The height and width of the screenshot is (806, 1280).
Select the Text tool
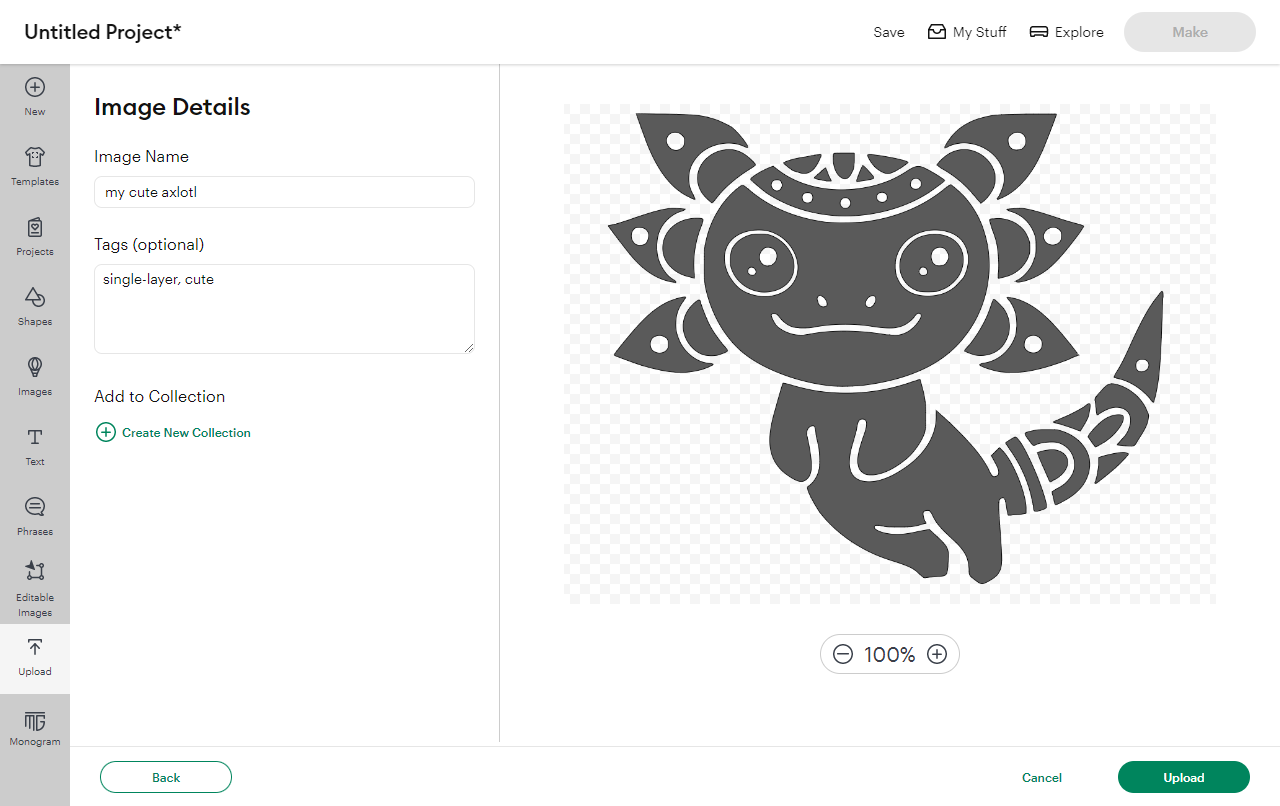(x=35, y=446)
